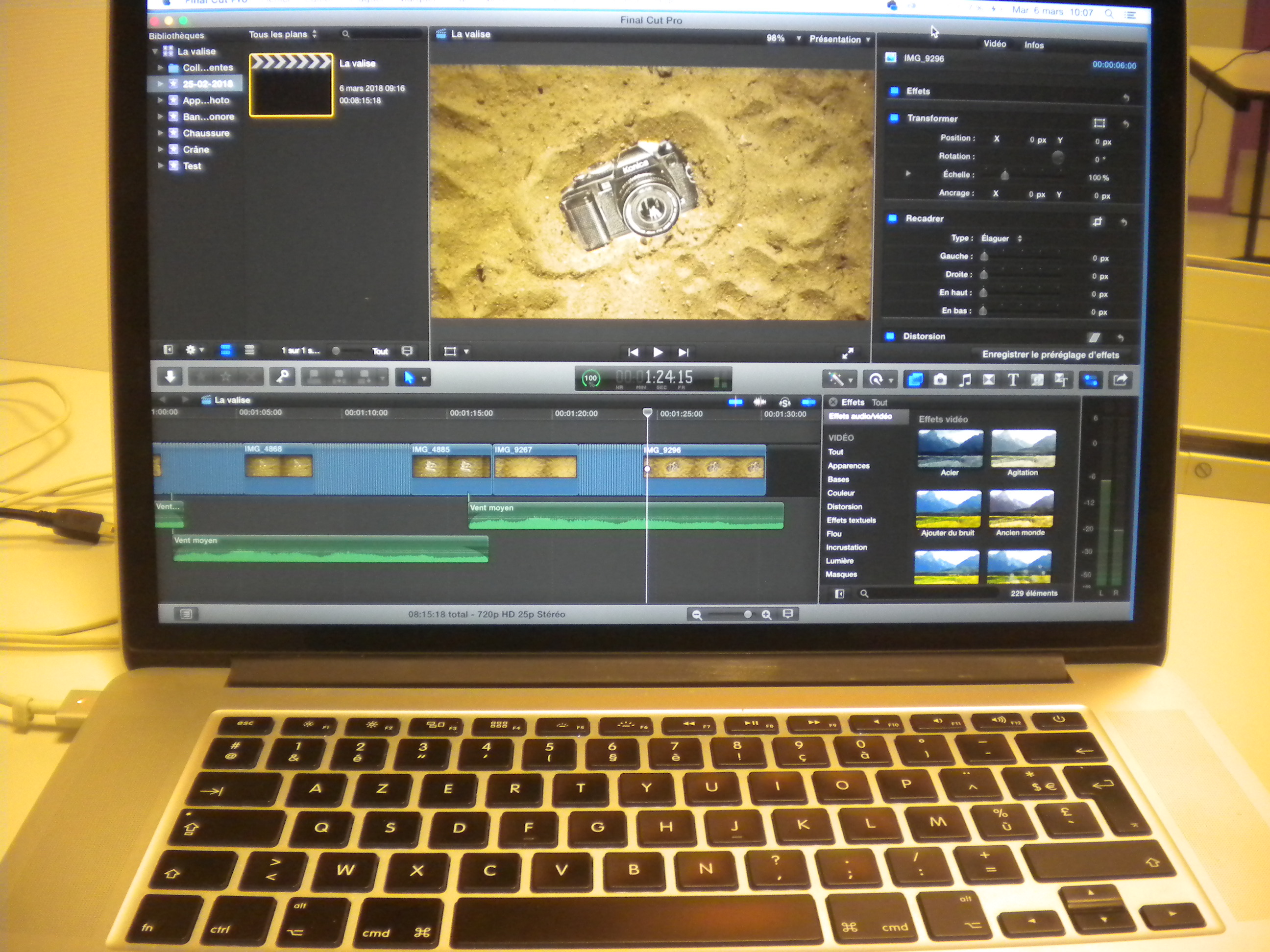Viewport: 1270px width, 952px height.
Task: Toggle the Recadrer effect checkbox
Action: [x=892, y=218]
